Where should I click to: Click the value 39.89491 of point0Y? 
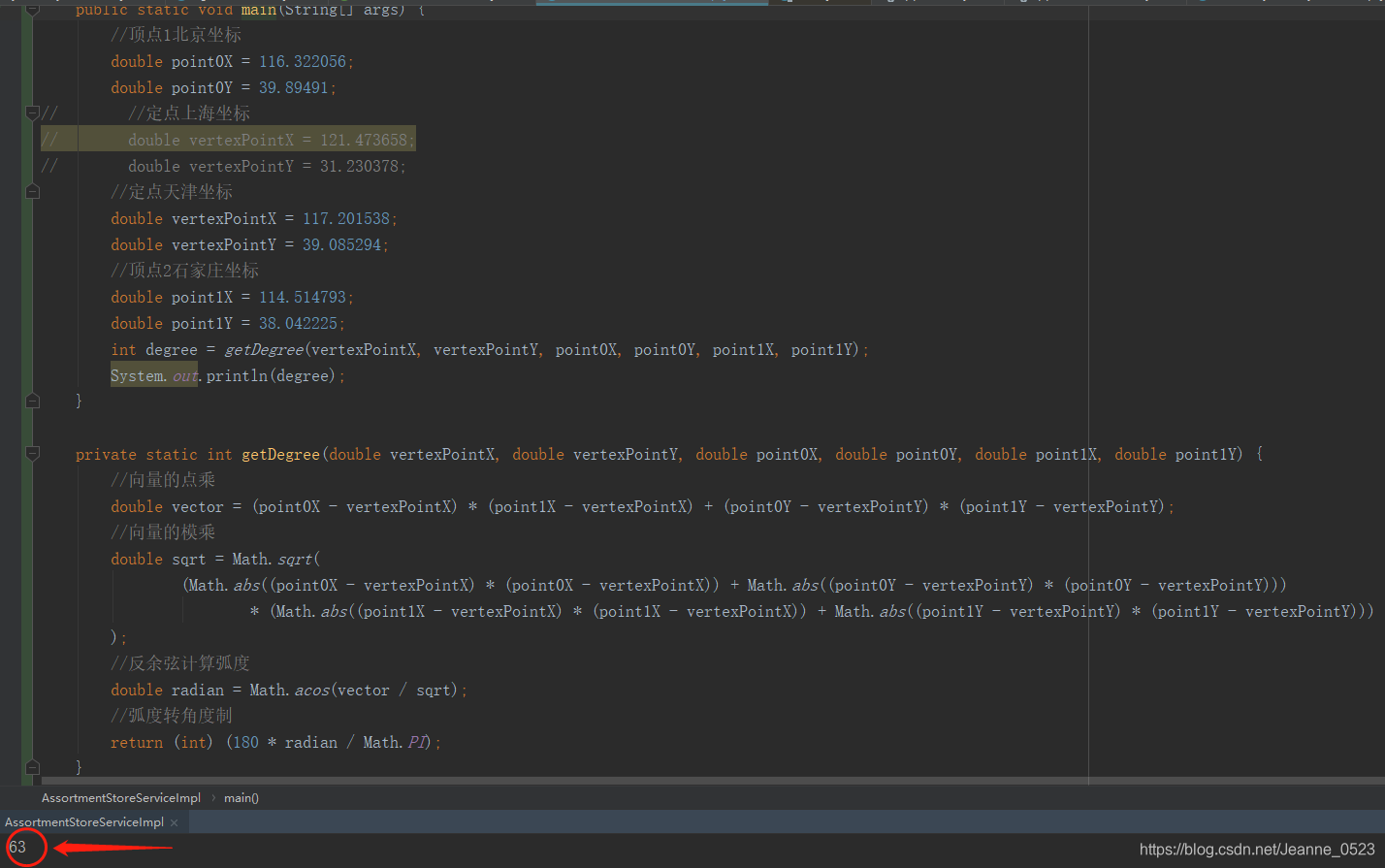coord(294,87)
